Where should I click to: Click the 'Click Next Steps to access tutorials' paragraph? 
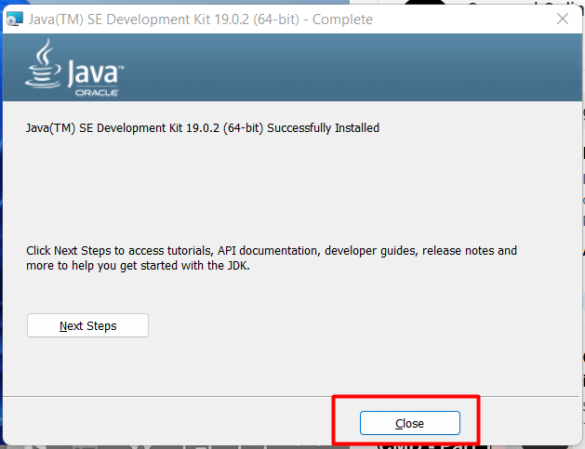(271, 258)
